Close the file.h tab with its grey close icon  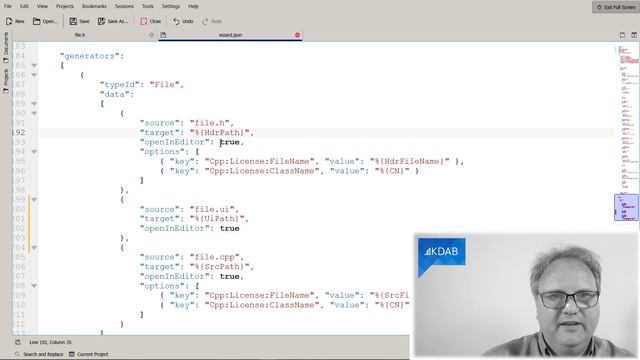[x=151, y=35]
